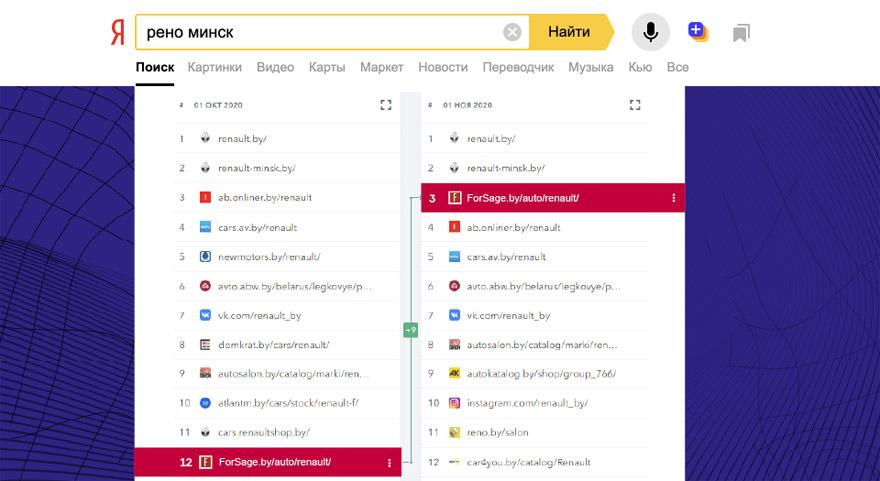Open the blue plus collections icon
The image size is (880, 481).
698,33
